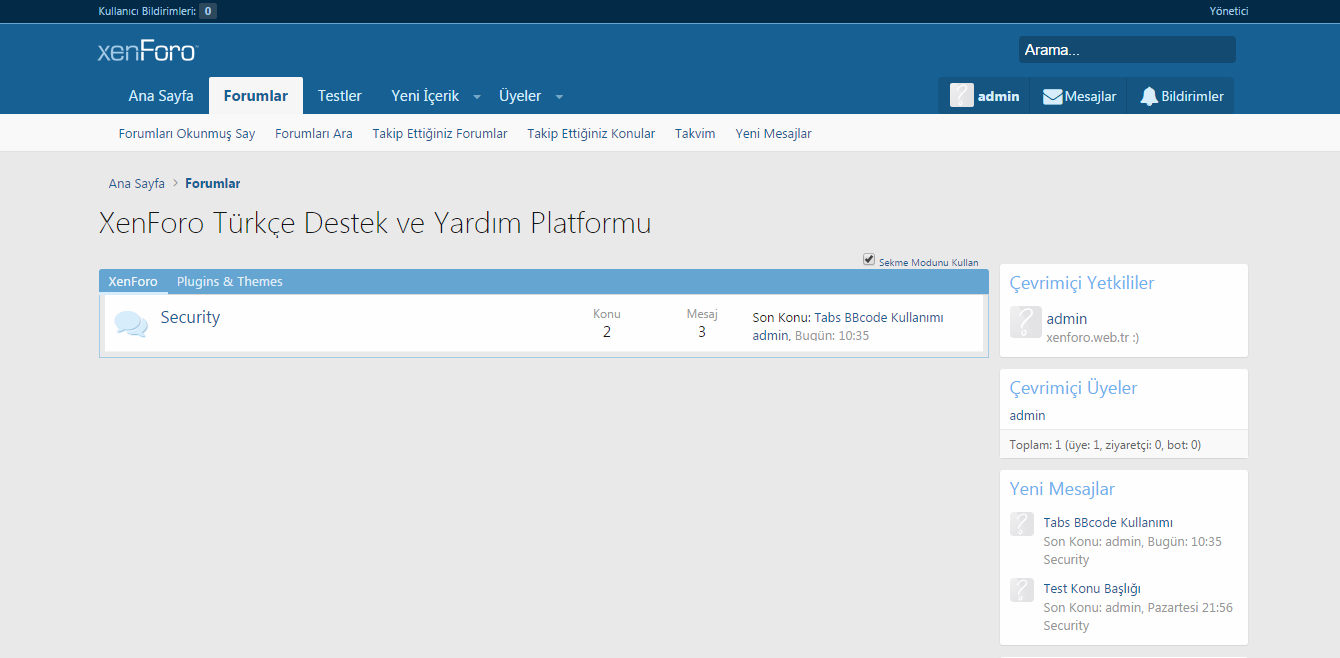The image size is (1340, 658).
Task: Click the Mesaj count 3
Action: pyautogui.click(x=702, y=332)
